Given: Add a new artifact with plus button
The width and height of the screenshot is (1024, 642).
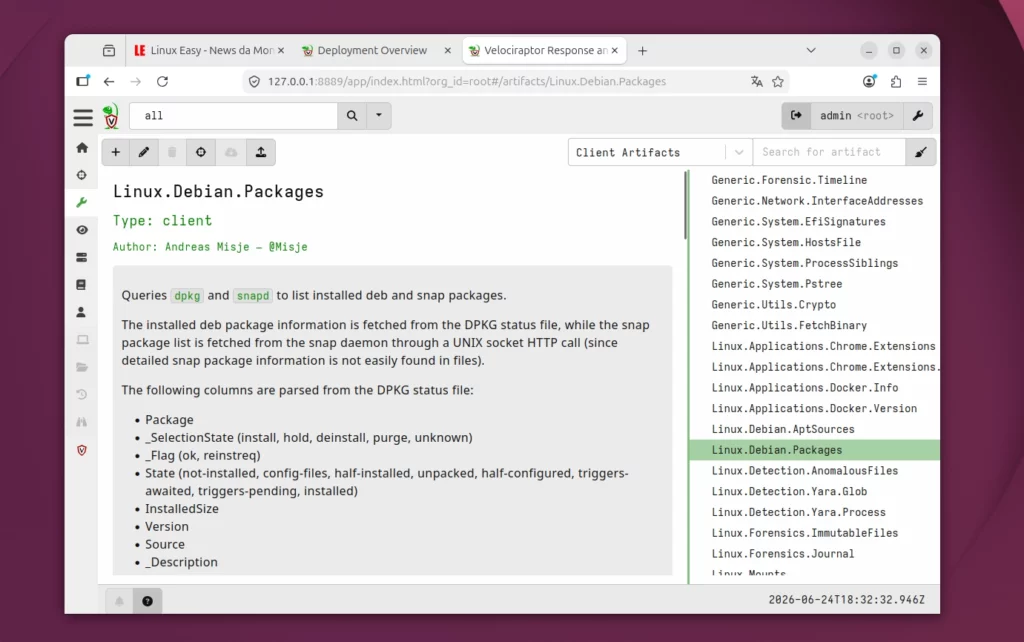Looking at the screenshot, I should [116, 152].
